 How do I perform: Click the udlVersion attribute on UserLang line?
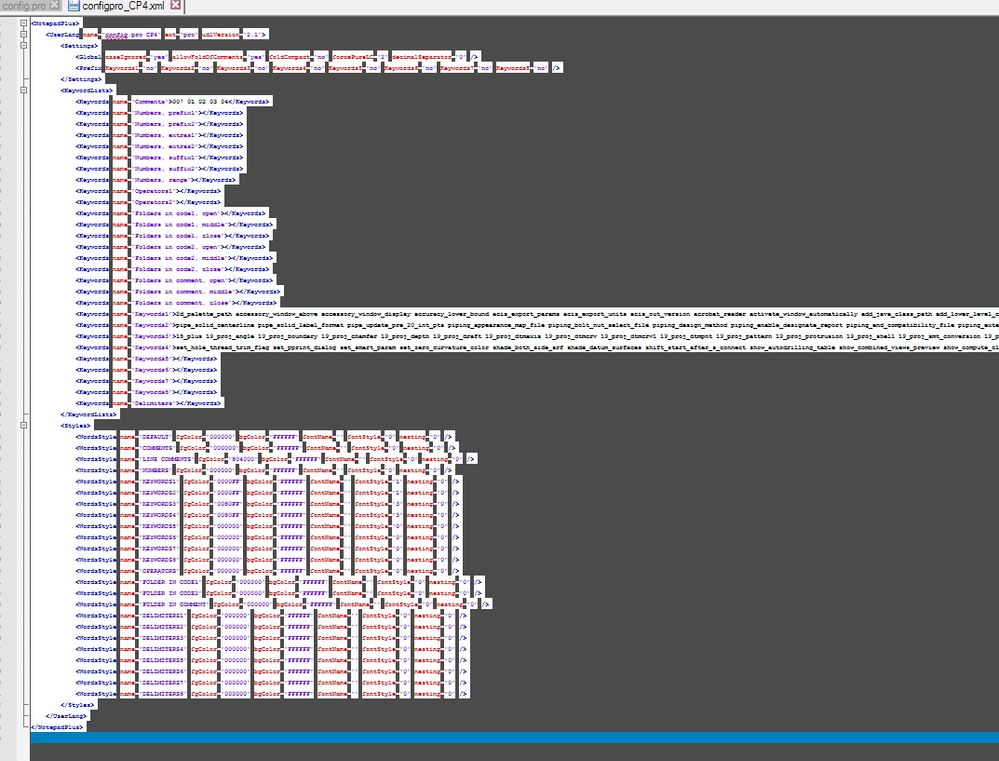pyautogui.click(x=220, y=34)
